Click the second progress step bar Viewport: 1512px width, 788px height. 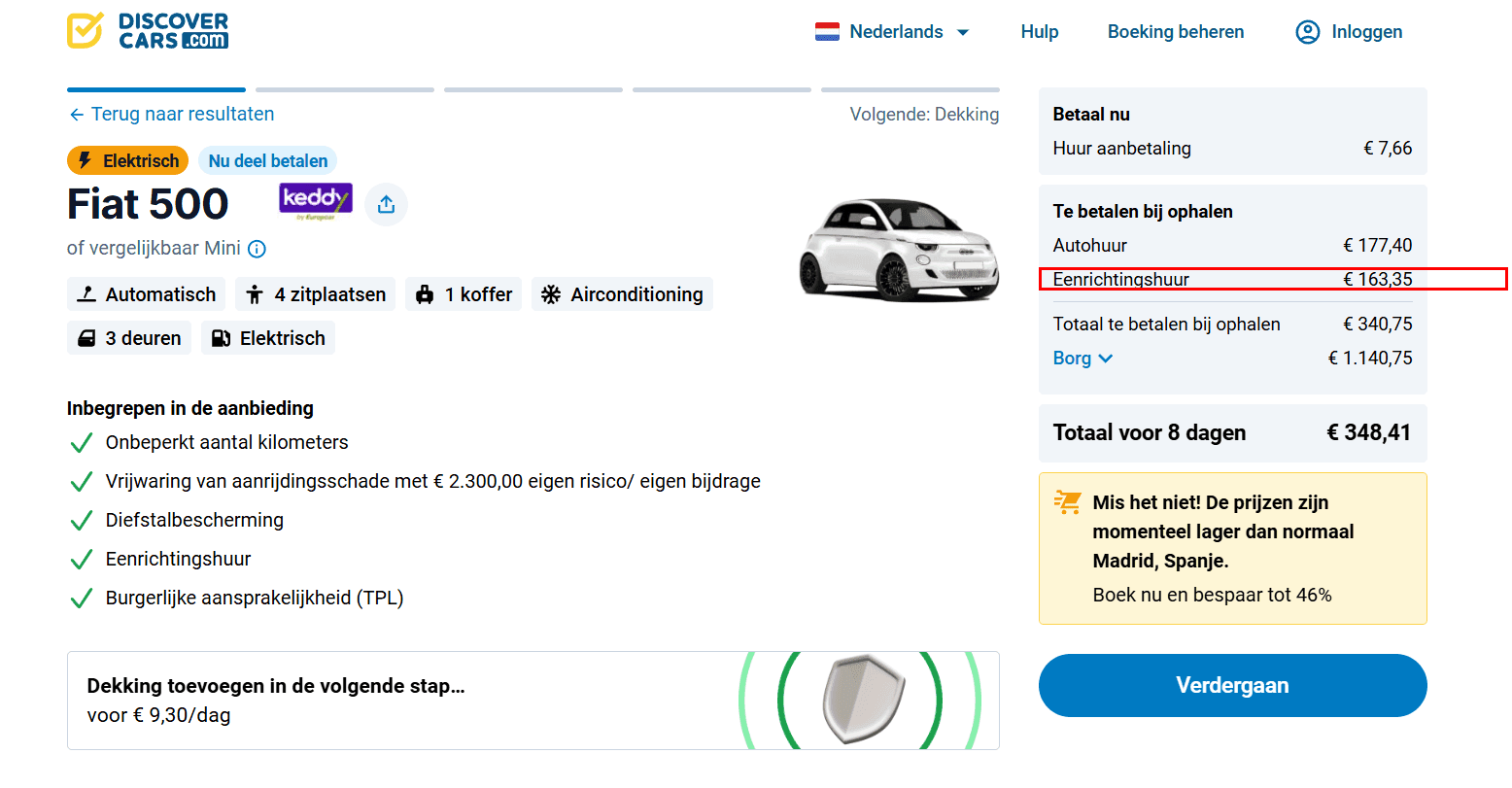pyautogui.click(x=344, y=89)
